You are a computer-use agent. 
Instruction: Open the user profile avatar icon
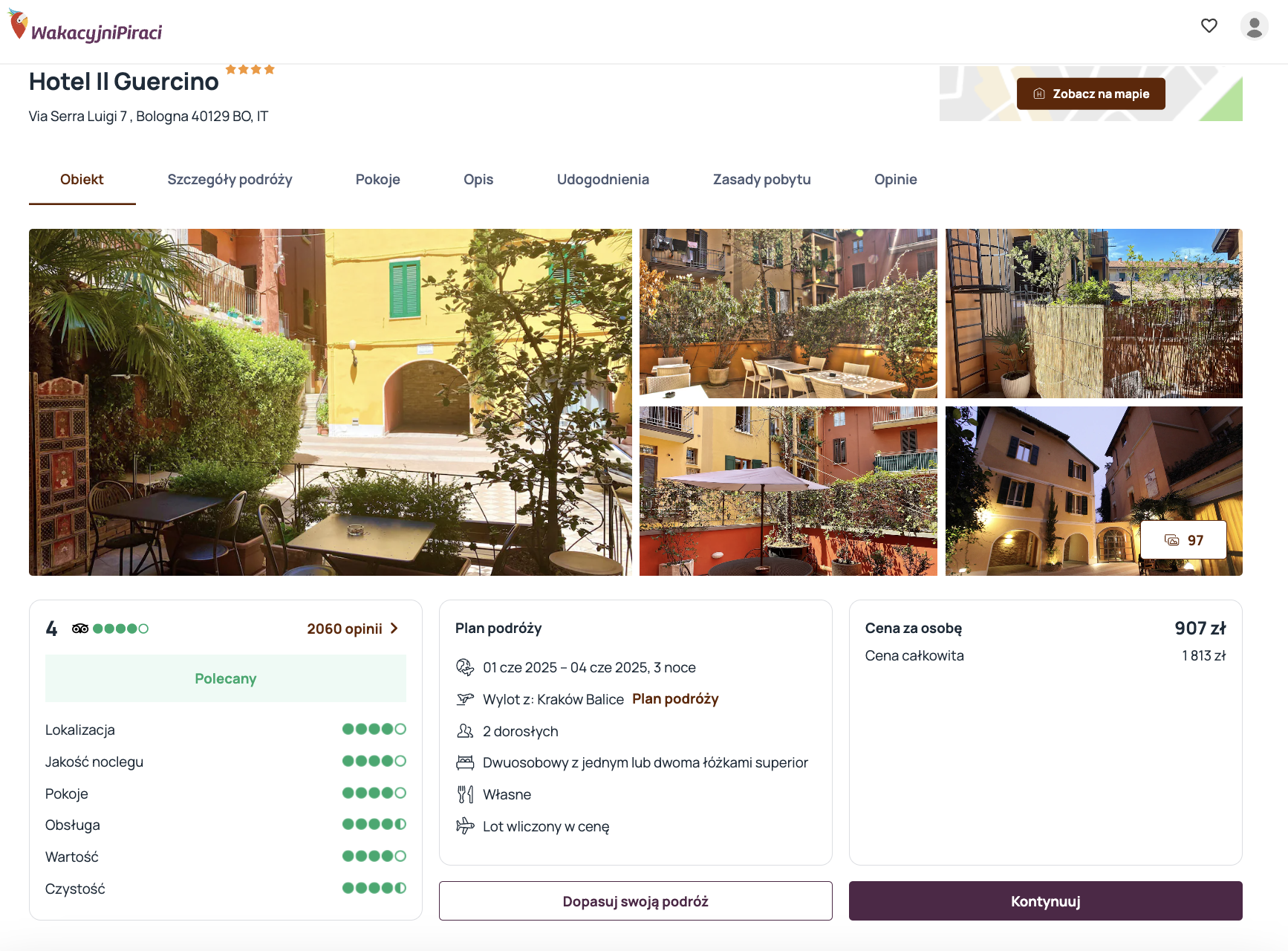(1254, 26)
